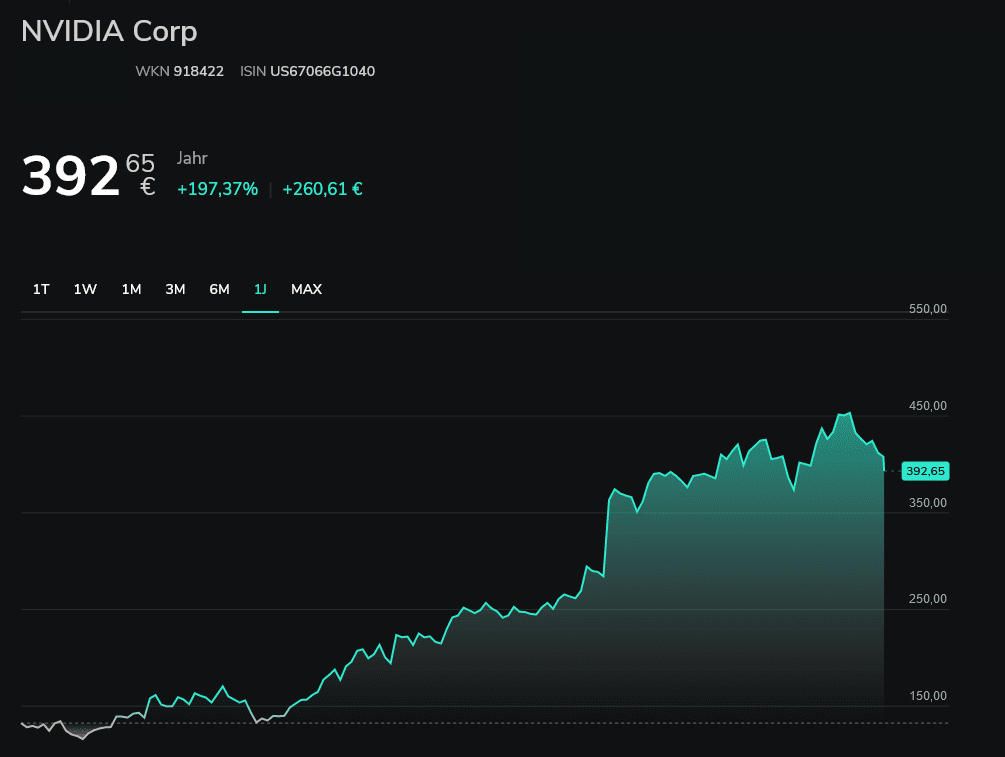Viewport: 1005px width, 757px height.
Task: Click the 550,00 axis label
Action: [x=927, y=309]
